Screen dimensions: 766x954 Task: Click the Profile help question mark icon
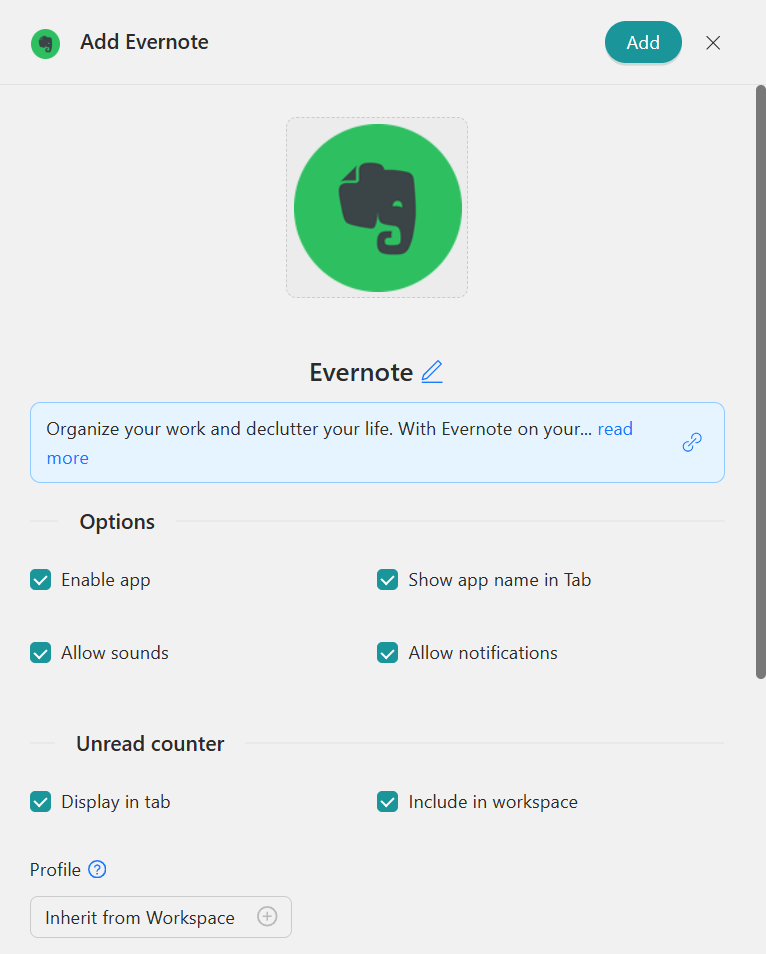click(97, 870)
